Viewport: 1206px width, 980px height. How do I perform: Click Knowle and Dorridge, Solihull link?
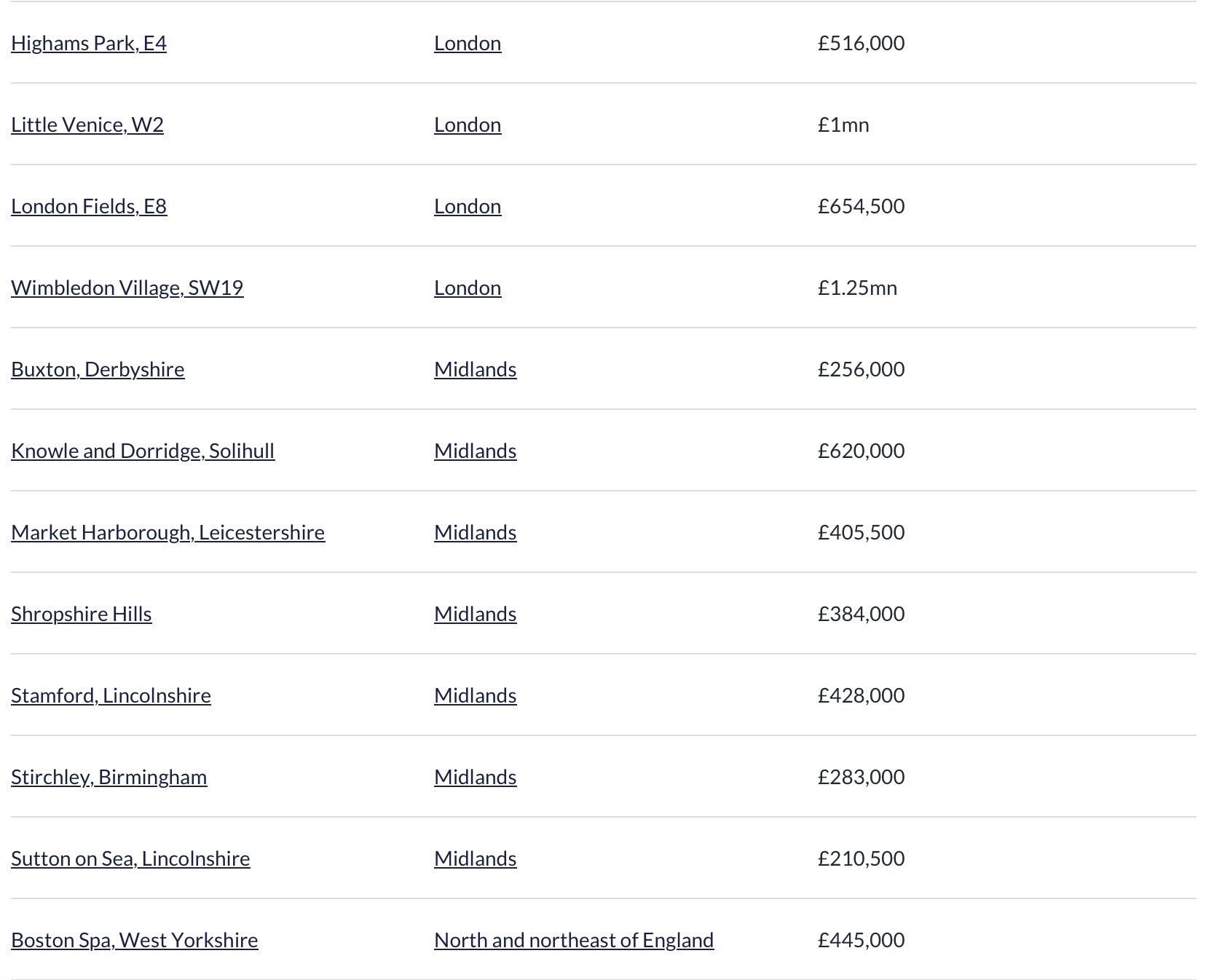(x=143, y=451)
